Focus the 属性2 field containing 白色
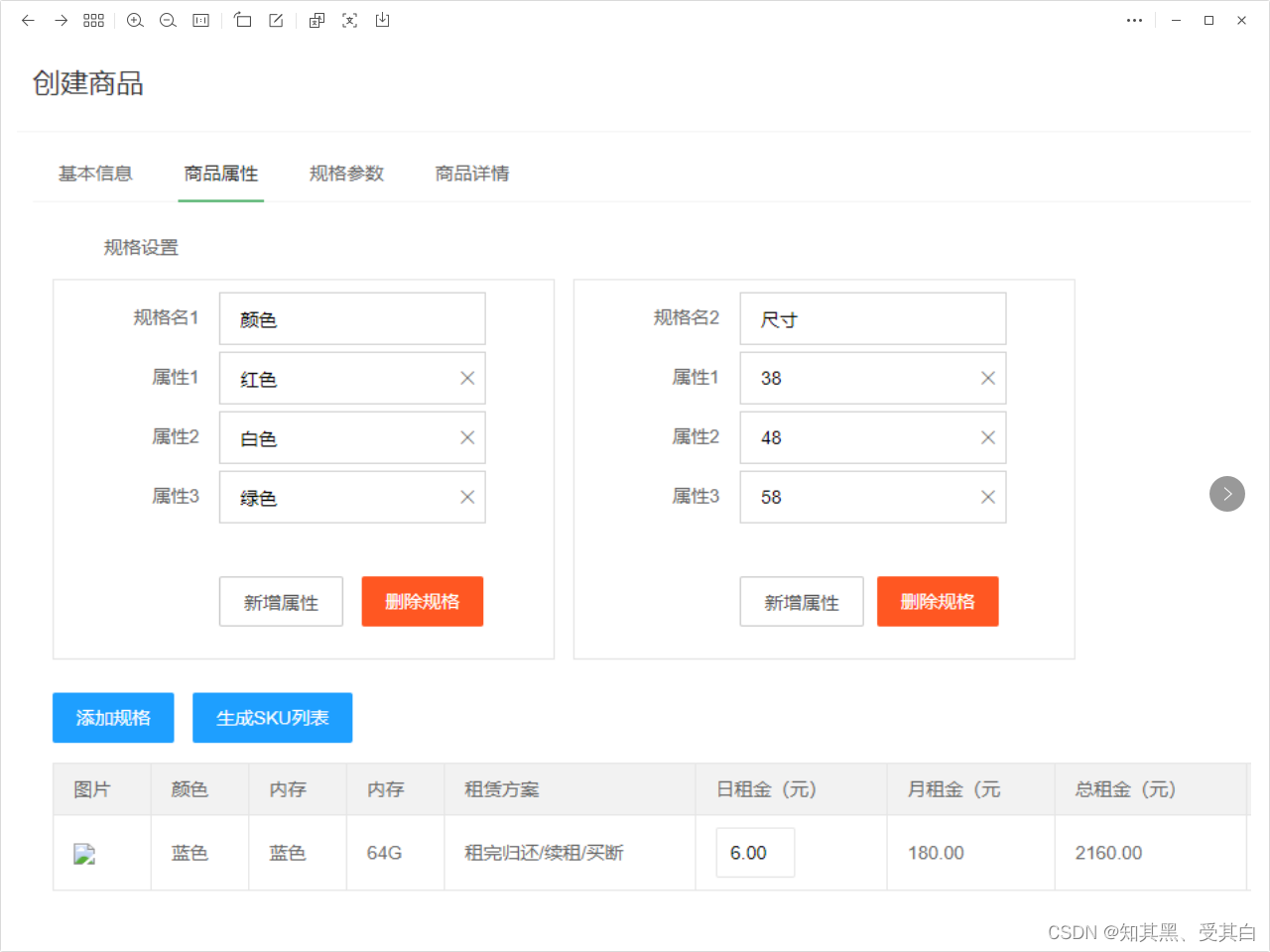Screen dimensions: 1270x952 click(x=352, y=437)
